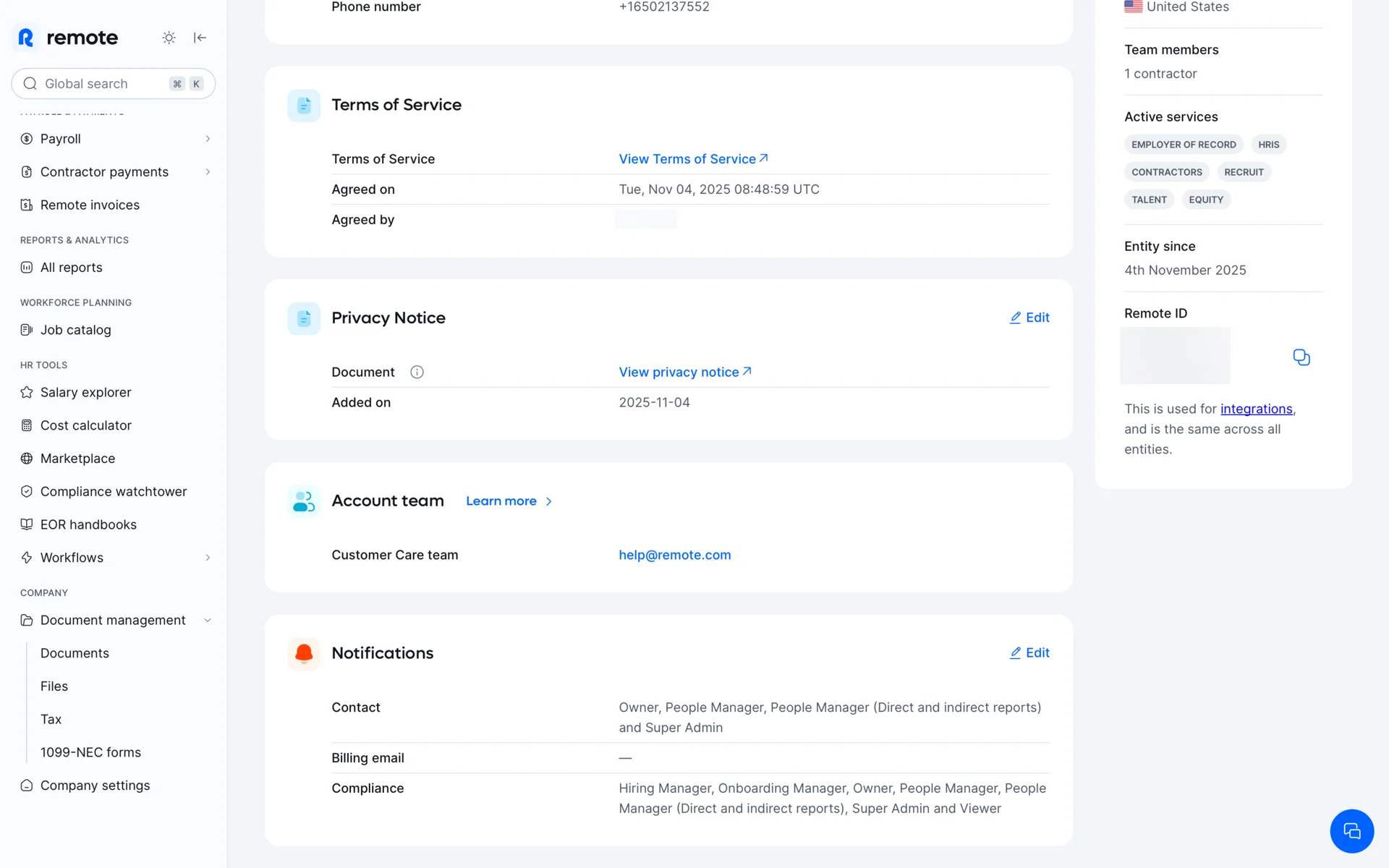Open the View privacy notice link
Screen dimensions: 1389x868
point(684,372)
